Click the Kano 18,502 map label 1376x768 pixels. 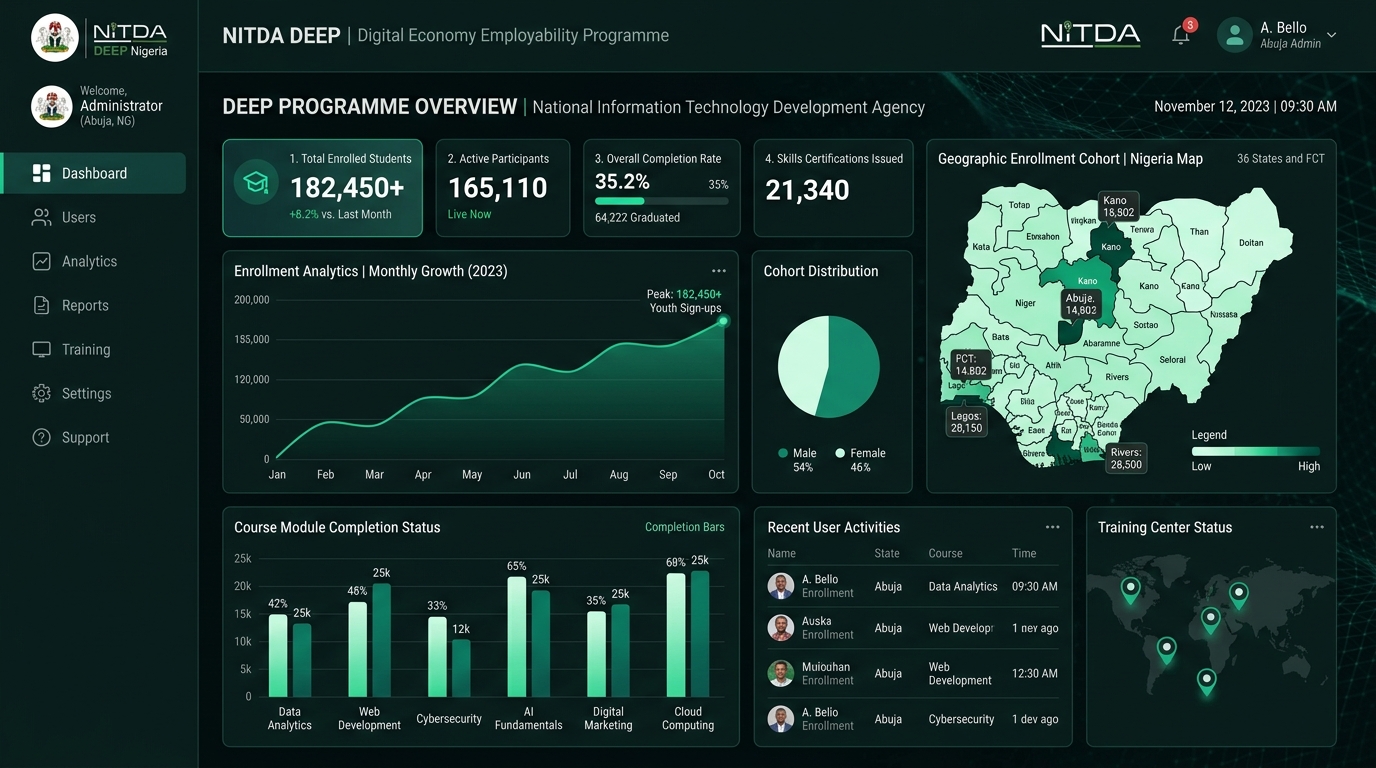tap(1118, 207)
